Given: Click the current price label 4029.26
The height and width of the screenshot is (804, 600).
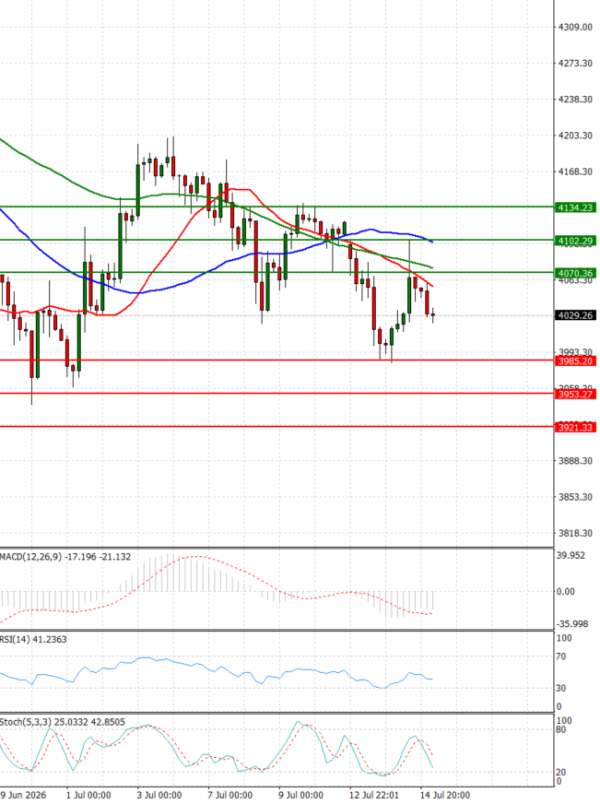Looking at the screenshot, I should click(x=575, y=315).
